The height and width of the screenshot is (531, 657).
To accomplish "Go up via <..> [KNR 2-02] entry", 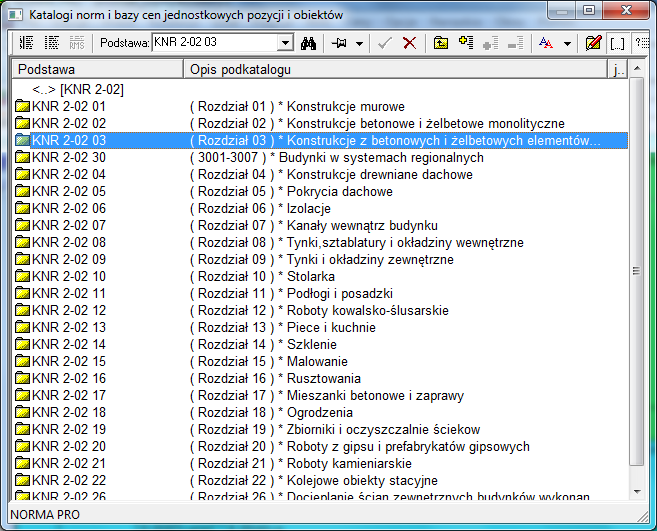I will (78, 90).
